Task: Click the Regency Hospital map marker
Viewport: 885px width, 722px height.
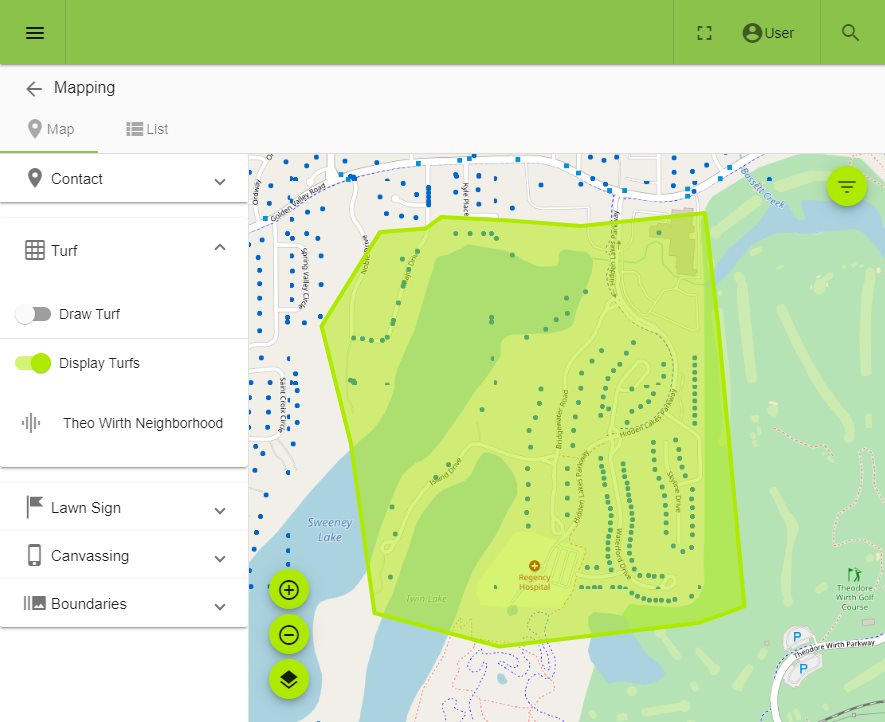Action: [534, 567]
